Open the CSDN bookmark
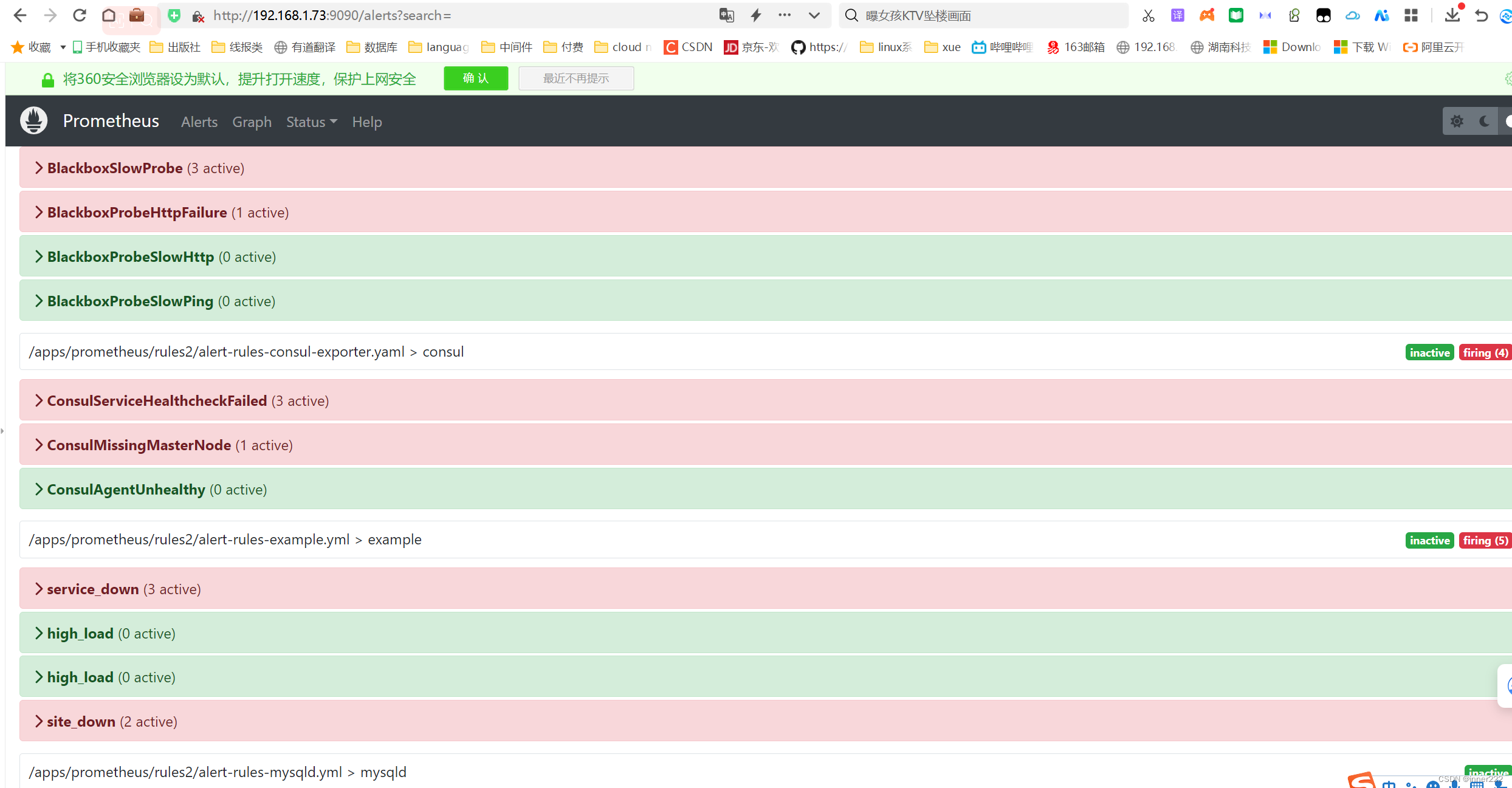Screen dimensions: 1512x788 point(688,47)
